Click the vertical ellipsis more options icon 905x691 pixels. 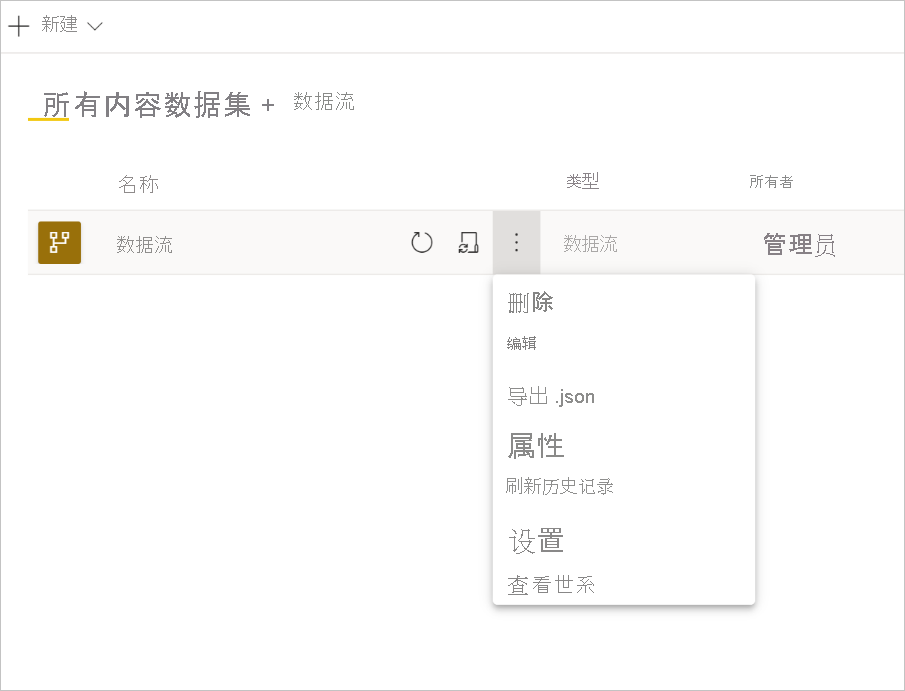coord(516,242)
